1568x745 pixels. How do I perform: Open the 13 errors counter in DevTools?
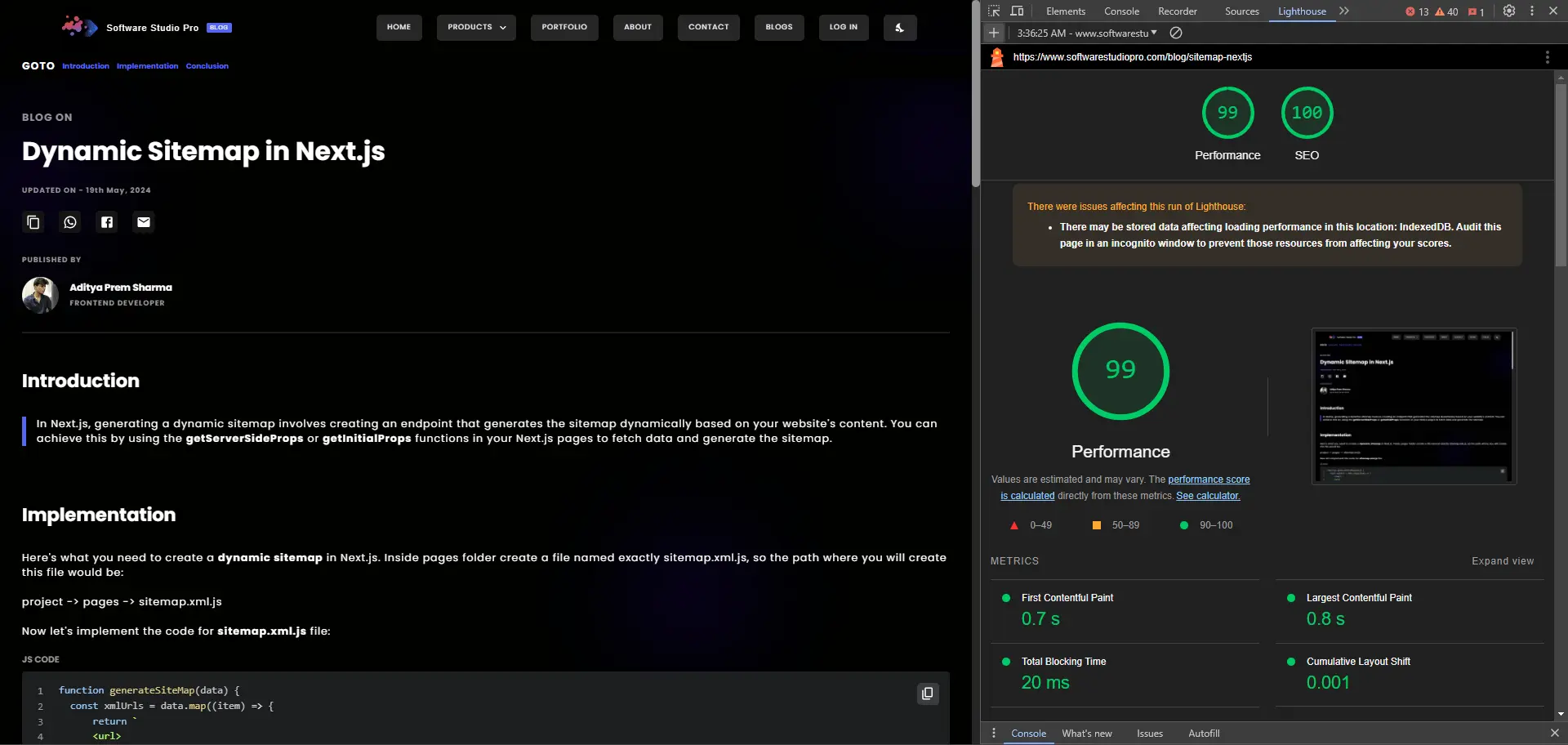tap(1417, 11)
